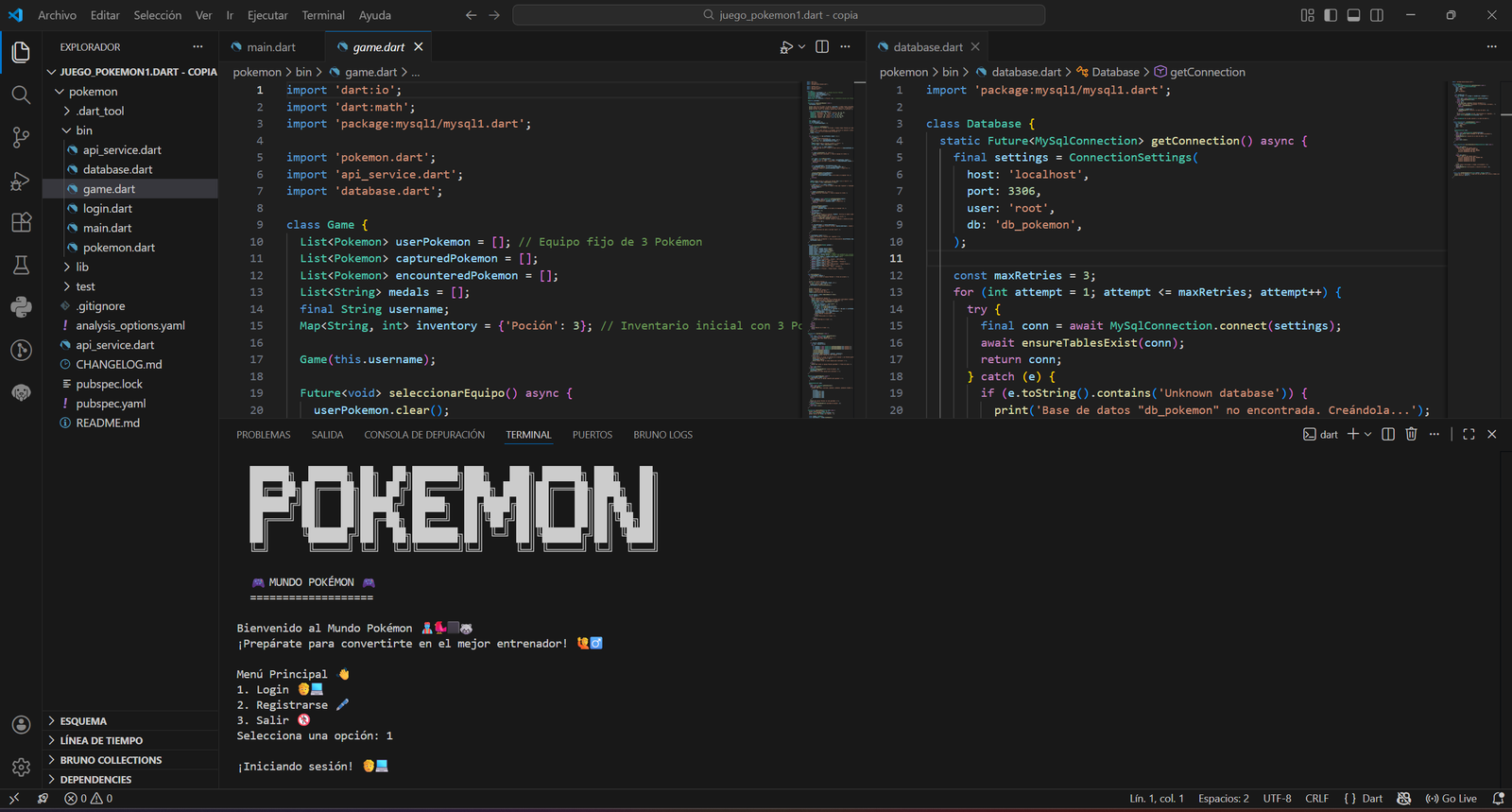The height and width of the screenshot is (812, 1512).
Task: Open login.dart in the file tree
Action: pyautogui.click(x=130, y=208)
